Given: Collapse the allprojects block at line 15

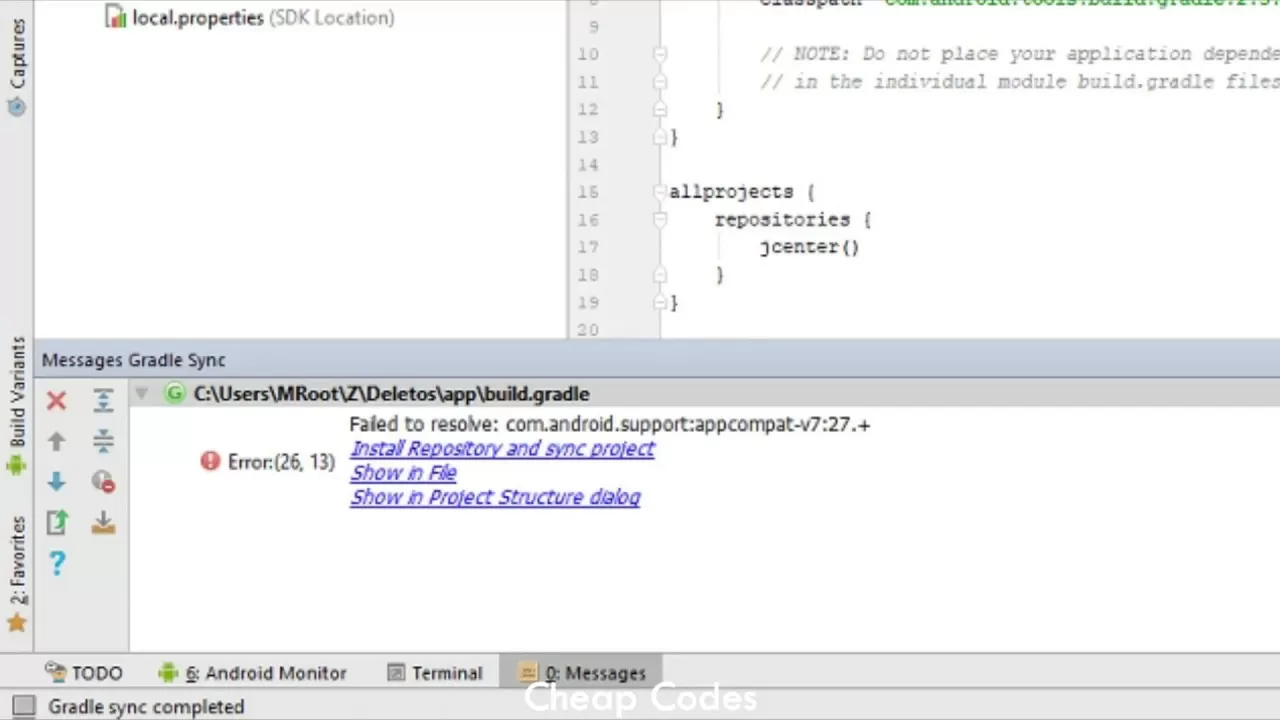Looking at the screenshot, I should 660,191.
